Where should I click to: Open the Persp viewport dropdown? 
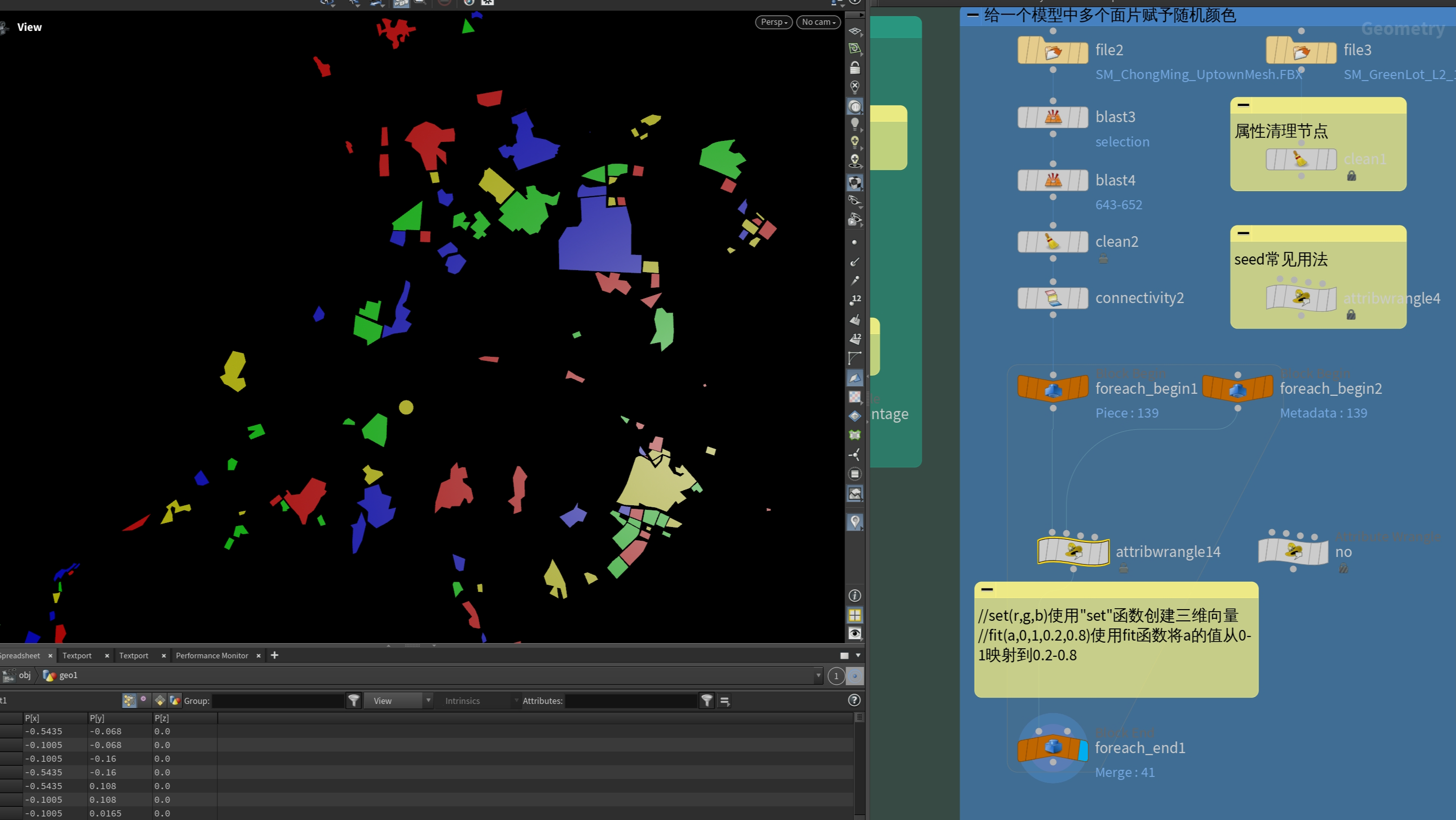tap(773, 22)
